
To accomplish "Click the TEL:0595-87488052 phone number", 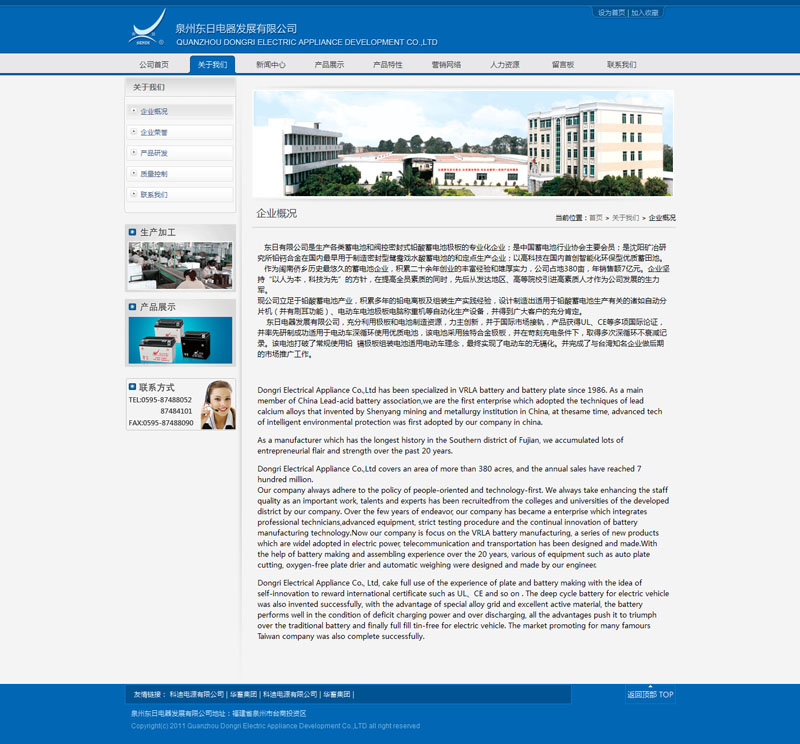I will (160, 400).
